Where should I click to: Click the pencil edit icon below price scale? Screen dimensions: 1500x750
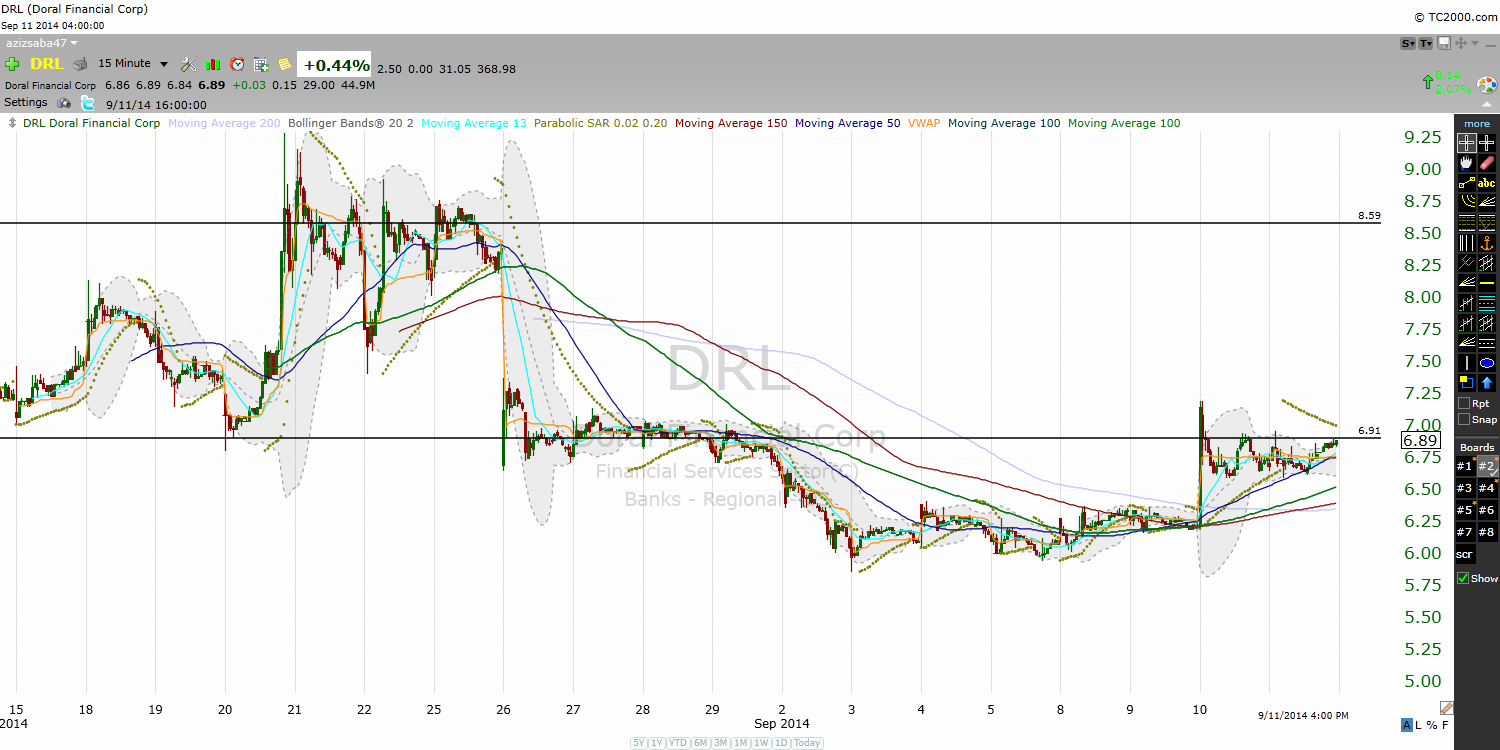pyautogui.click(x=1446, y=708)
